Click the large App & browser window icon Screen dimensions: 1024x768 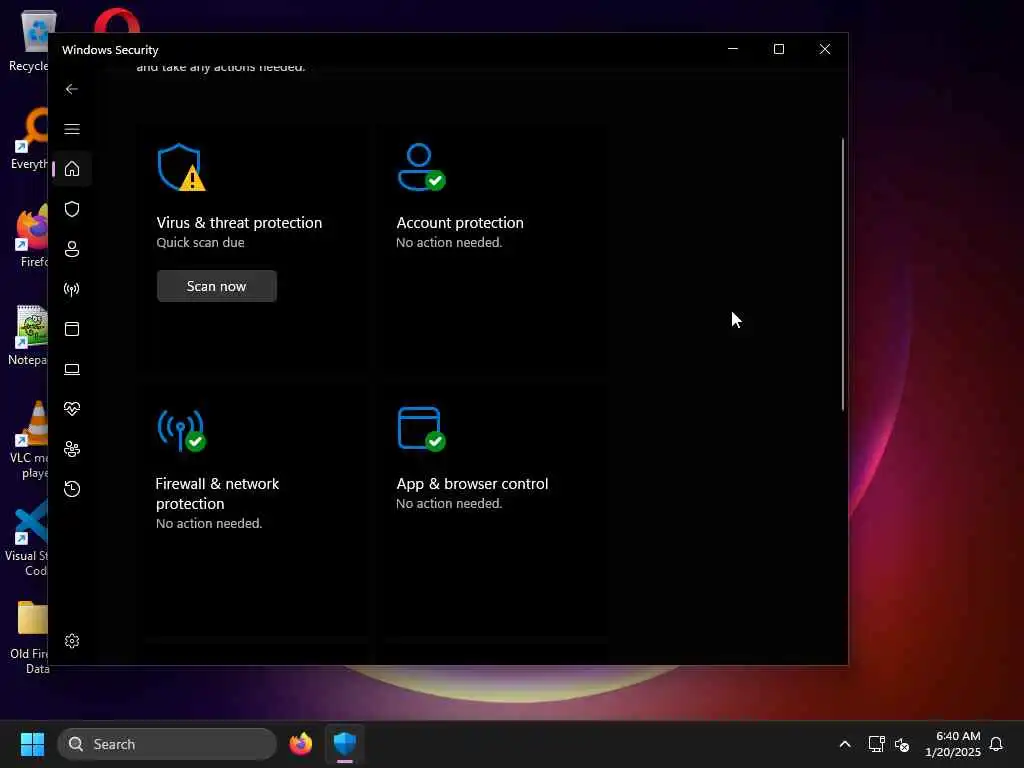click(421, 429)
